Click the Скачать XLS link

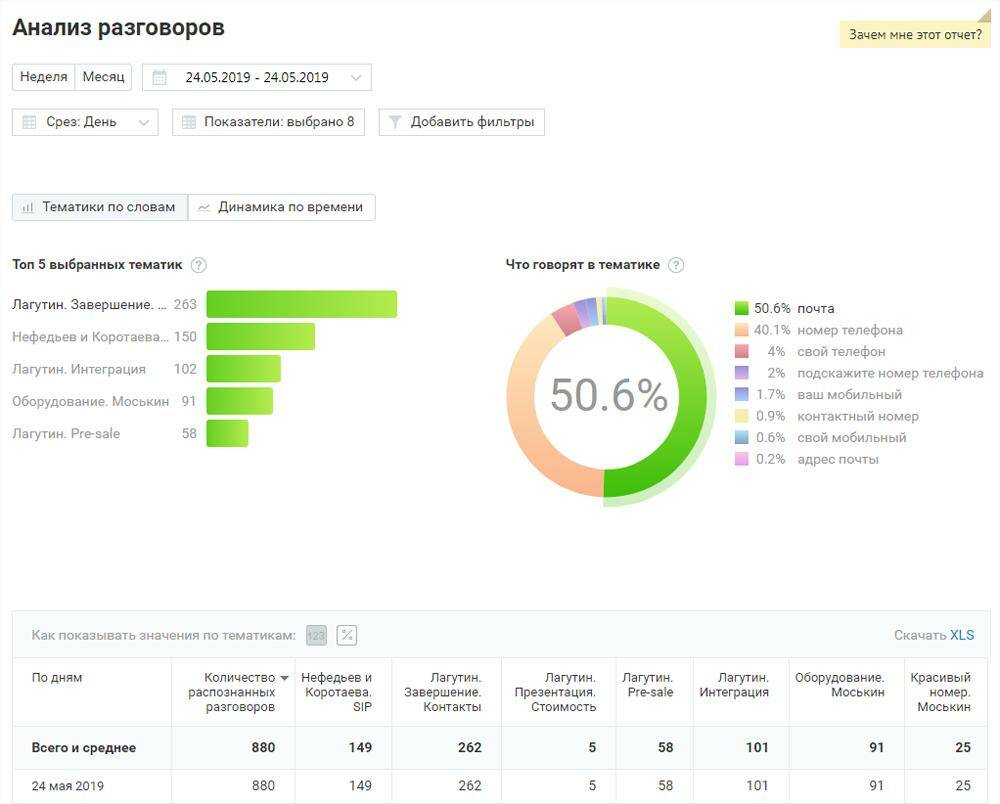click(x=935, y=634)
